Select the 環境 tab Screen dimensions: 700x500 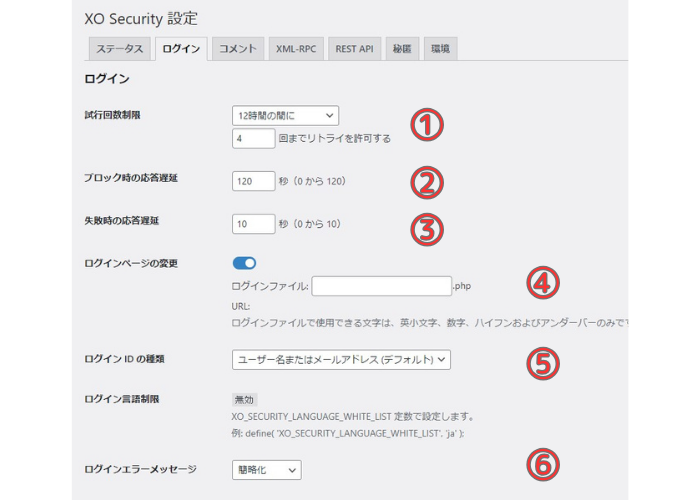[x=440, y=49]
